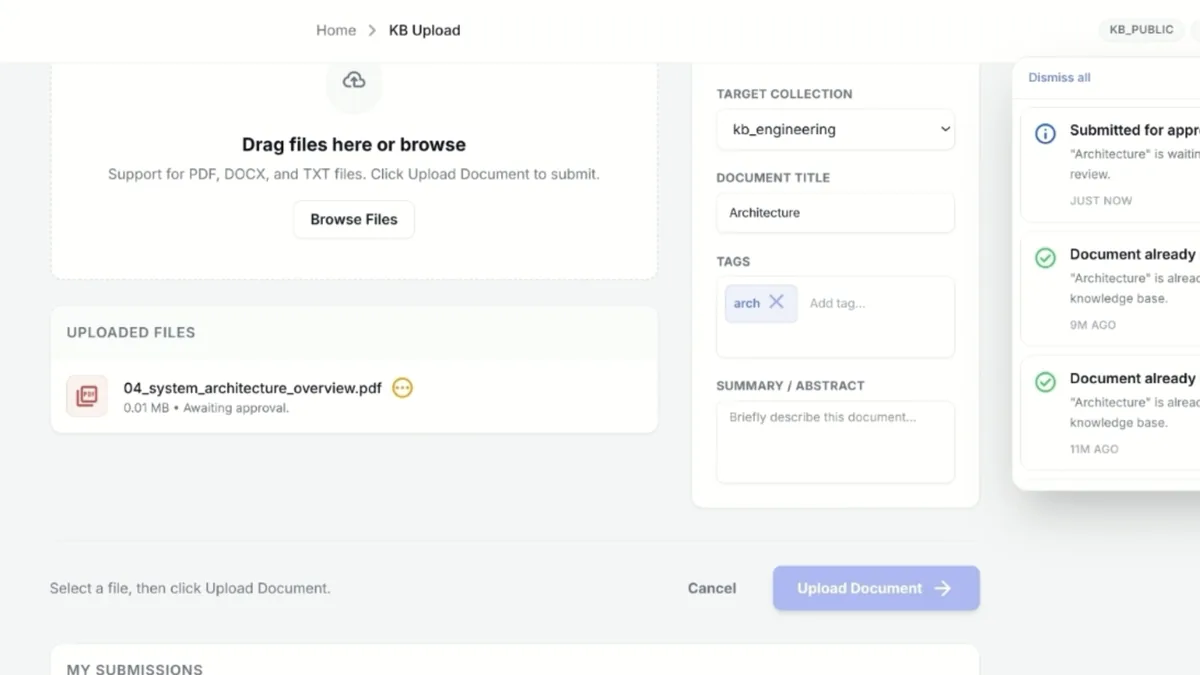
Task: Click the '0.01 MB • Awaiting approval.' status text
Action: tap(207, 408)
